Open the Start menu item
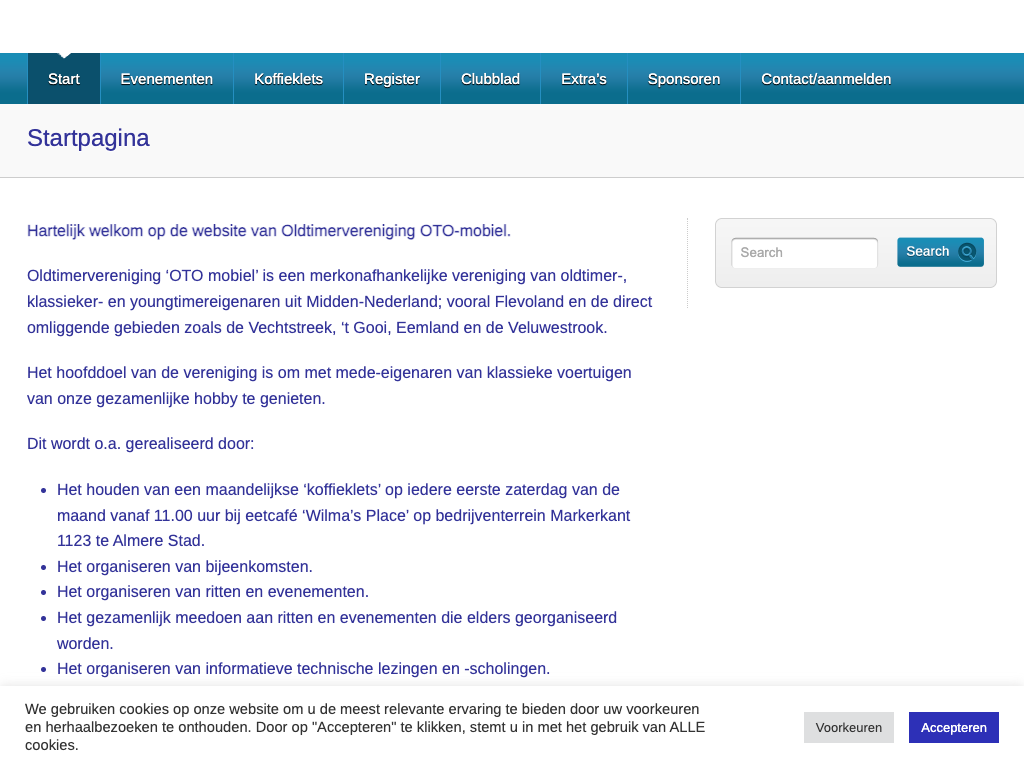This screenshot has height=768, width=1024. (64, 79)
